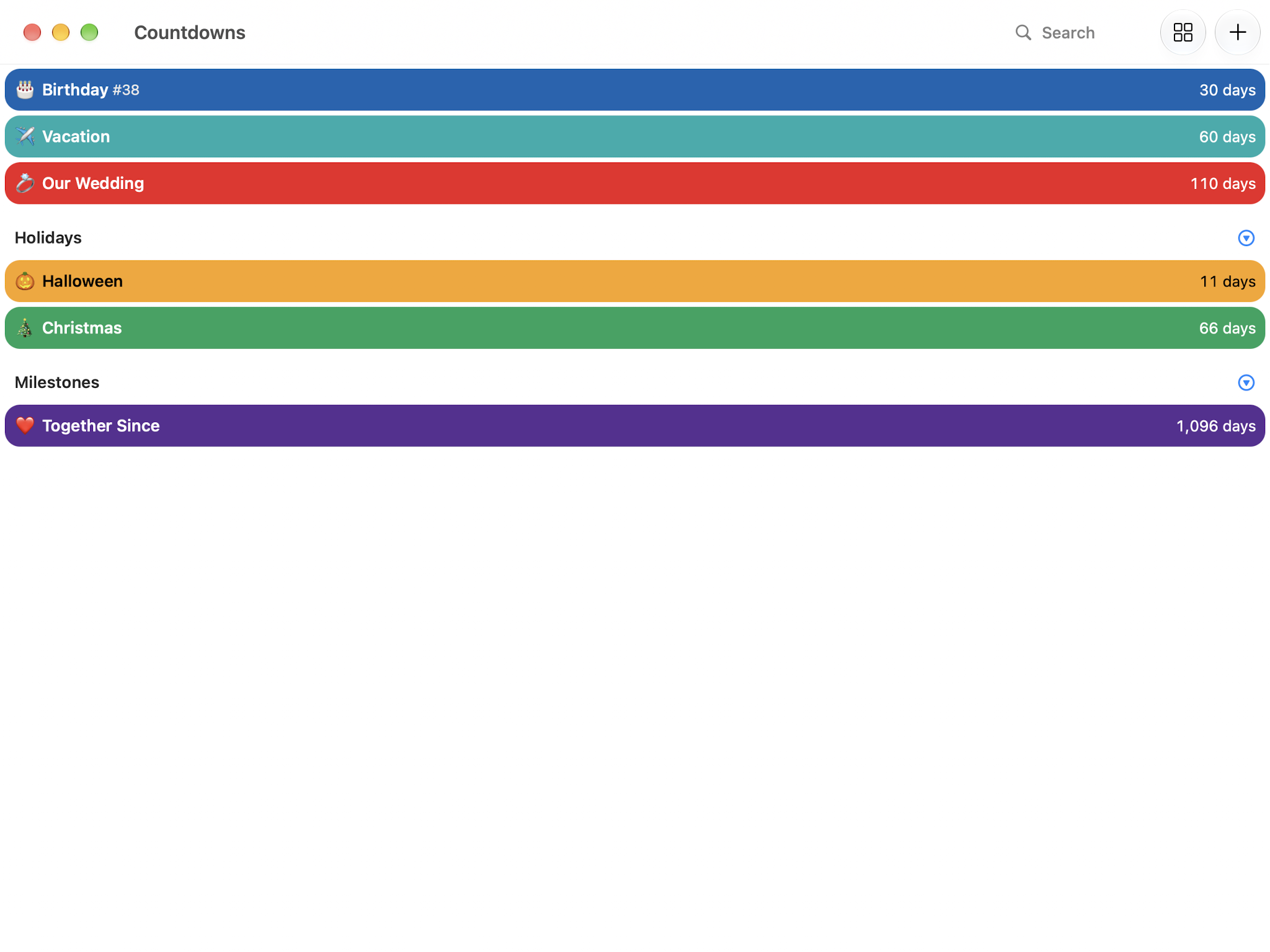This screenshot has height=952, width=1270.
Task: Add a new countdown
Action: click(1237, 32)
